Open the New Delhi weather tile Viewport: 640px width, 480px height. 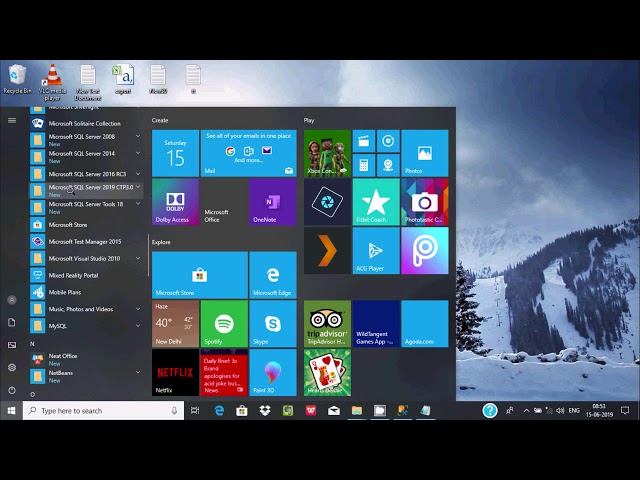(176, 323)
